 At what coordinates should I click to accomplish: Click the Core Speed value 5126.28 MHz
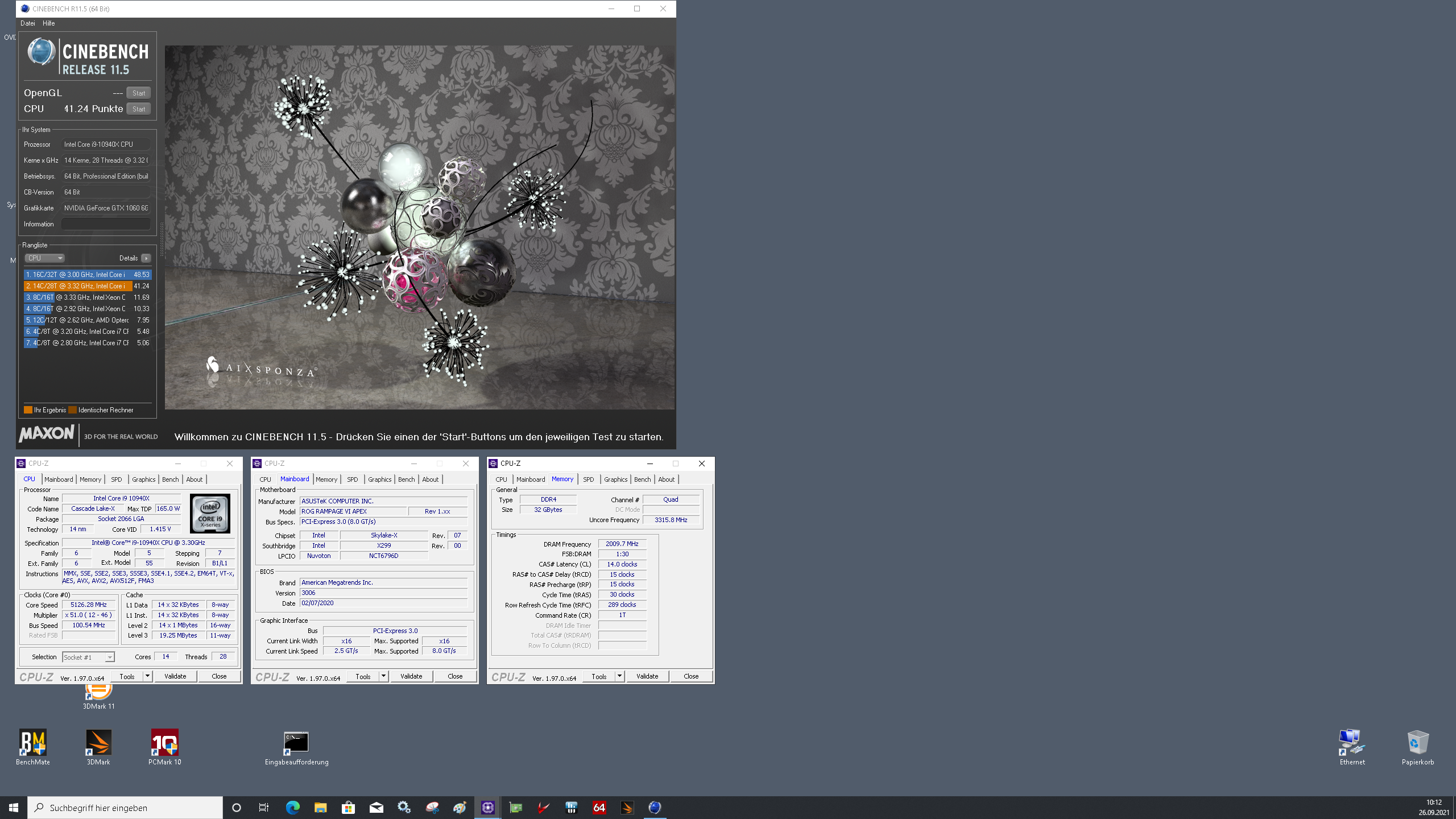click(x=89, y=605)
